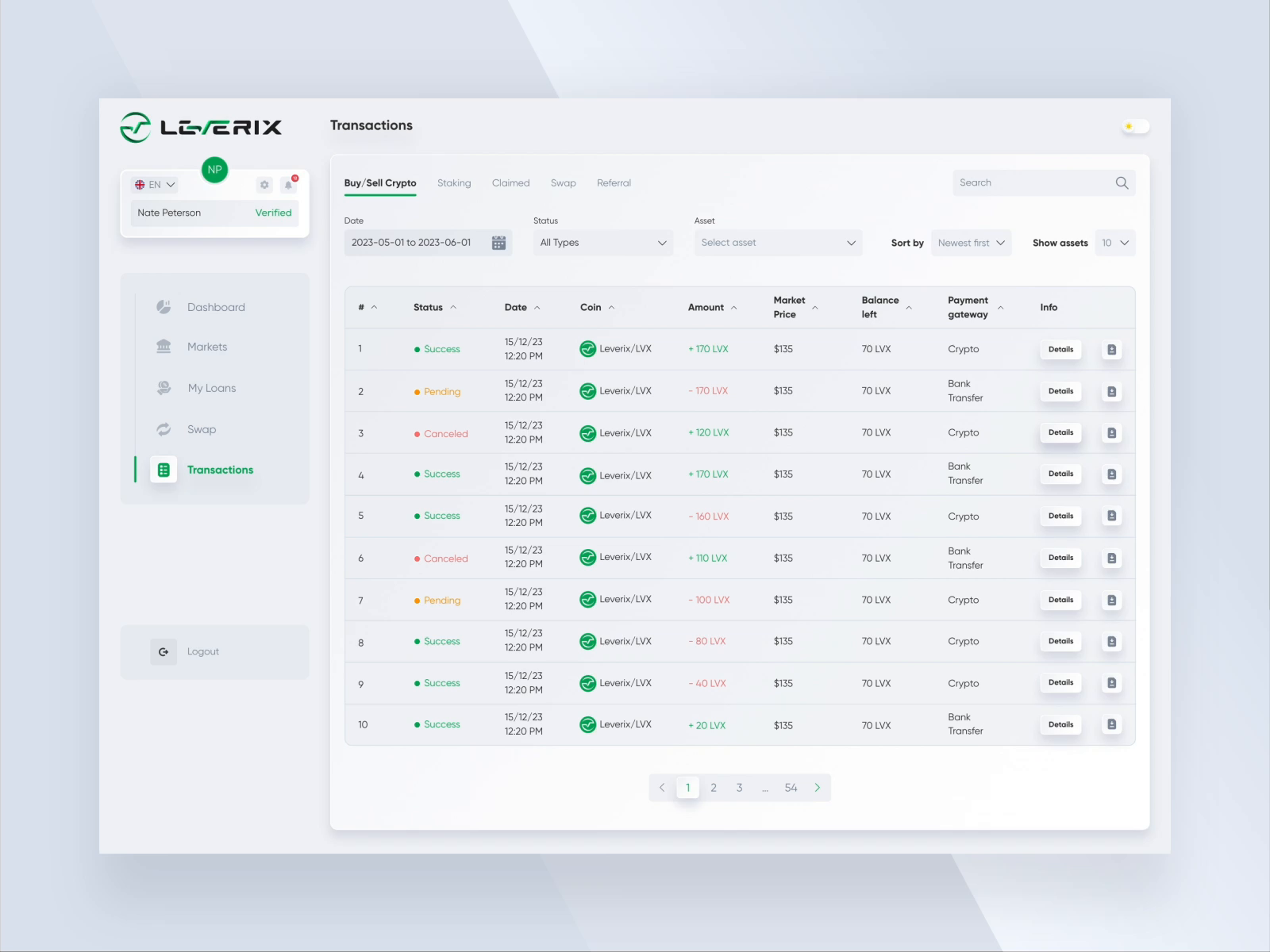Open Details for transaction 3
Image resolution: width=1270 pixels, height=952 pixels.
click(1060, 433)
